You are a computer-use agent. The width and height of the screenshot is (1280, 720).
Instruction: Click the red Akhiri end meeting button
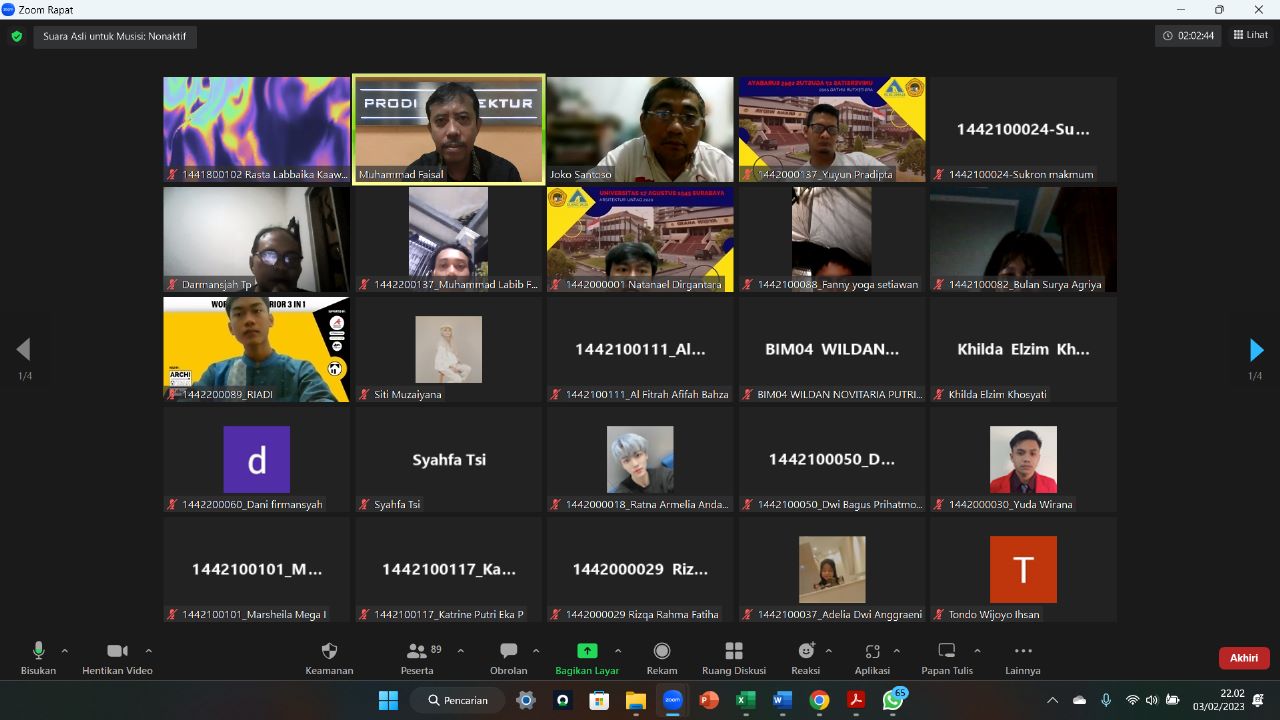(x=1243, y=658)
